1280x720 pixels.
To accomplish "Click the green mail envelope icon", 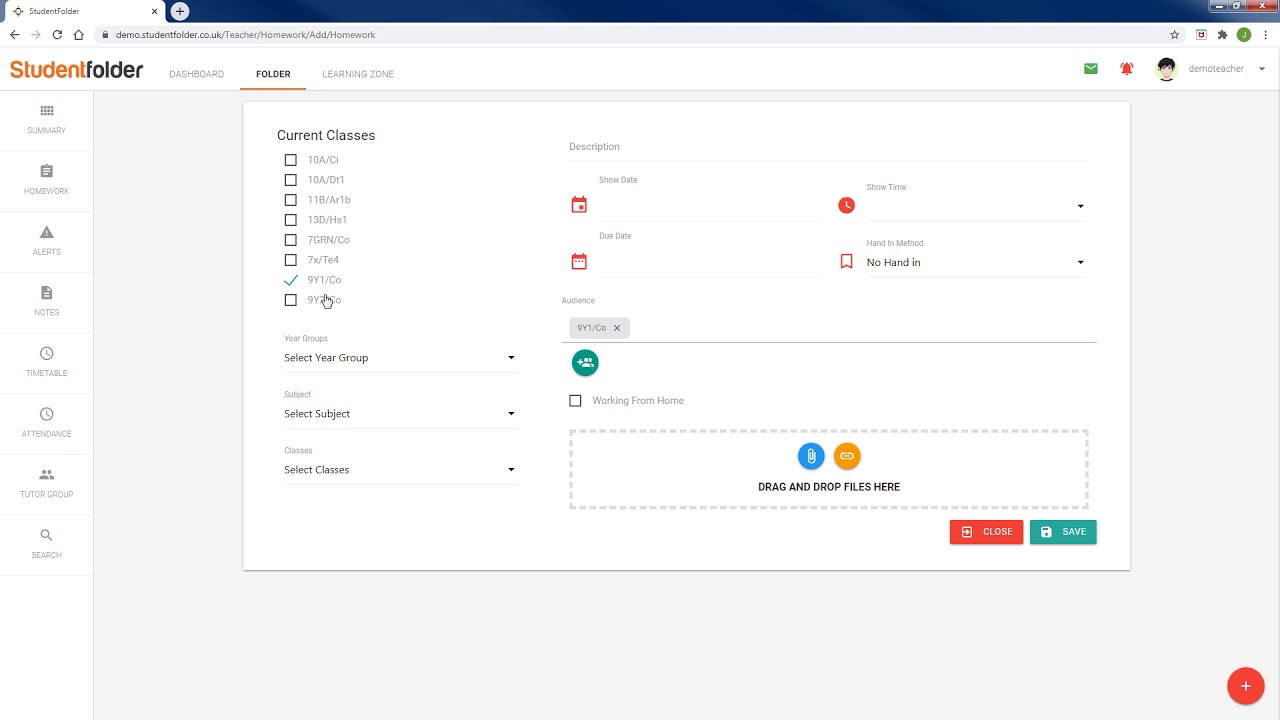I will point(1091,69).
